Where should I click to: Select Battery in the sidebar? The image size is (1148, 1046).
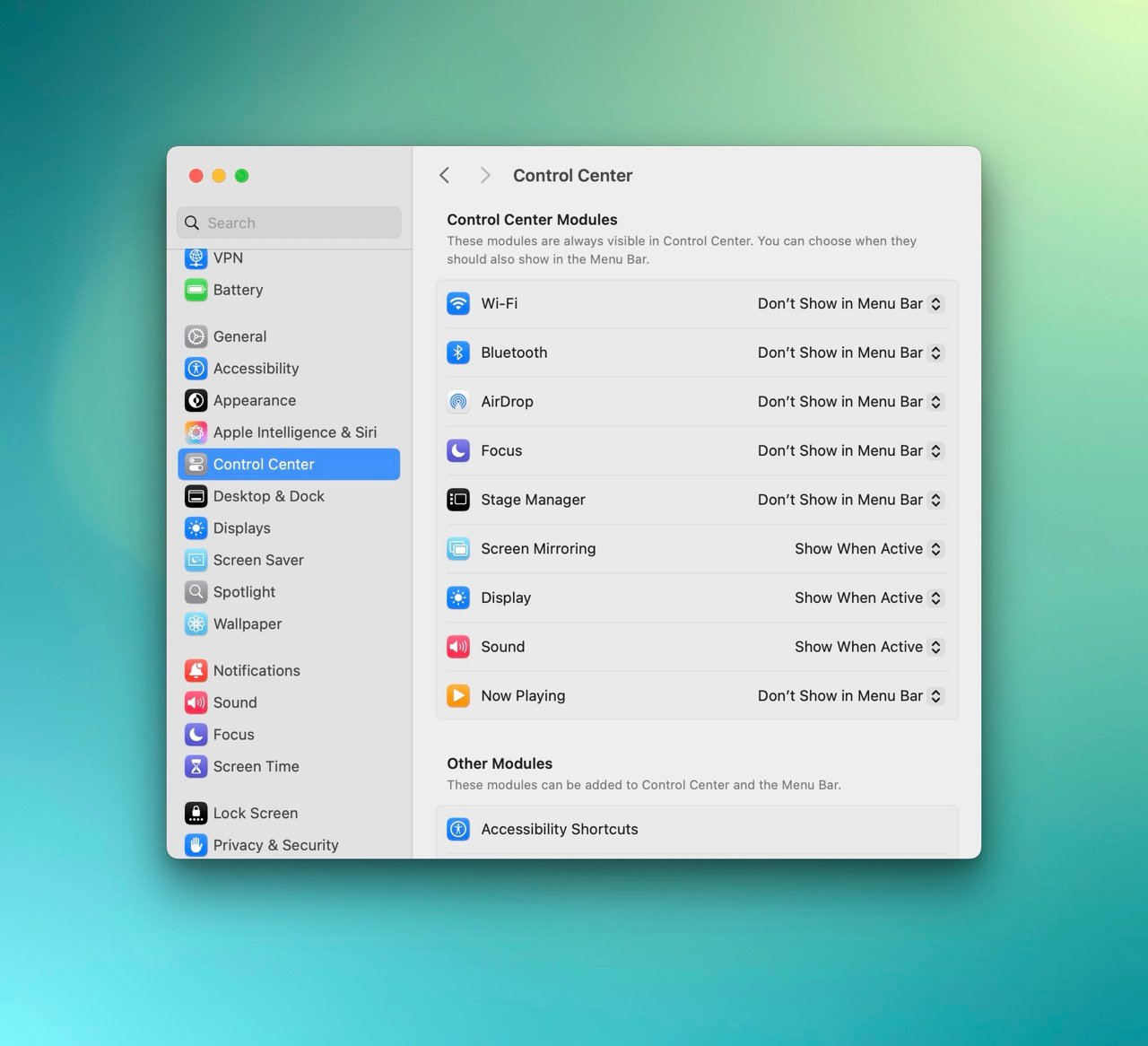point(289,290)
